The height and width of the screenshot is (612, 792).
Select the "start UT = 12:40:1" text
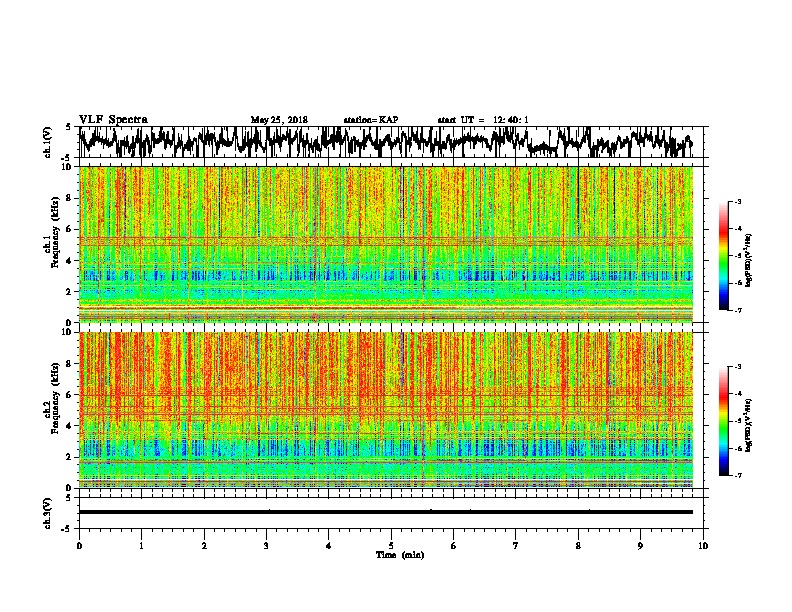[x=483, y=120]
